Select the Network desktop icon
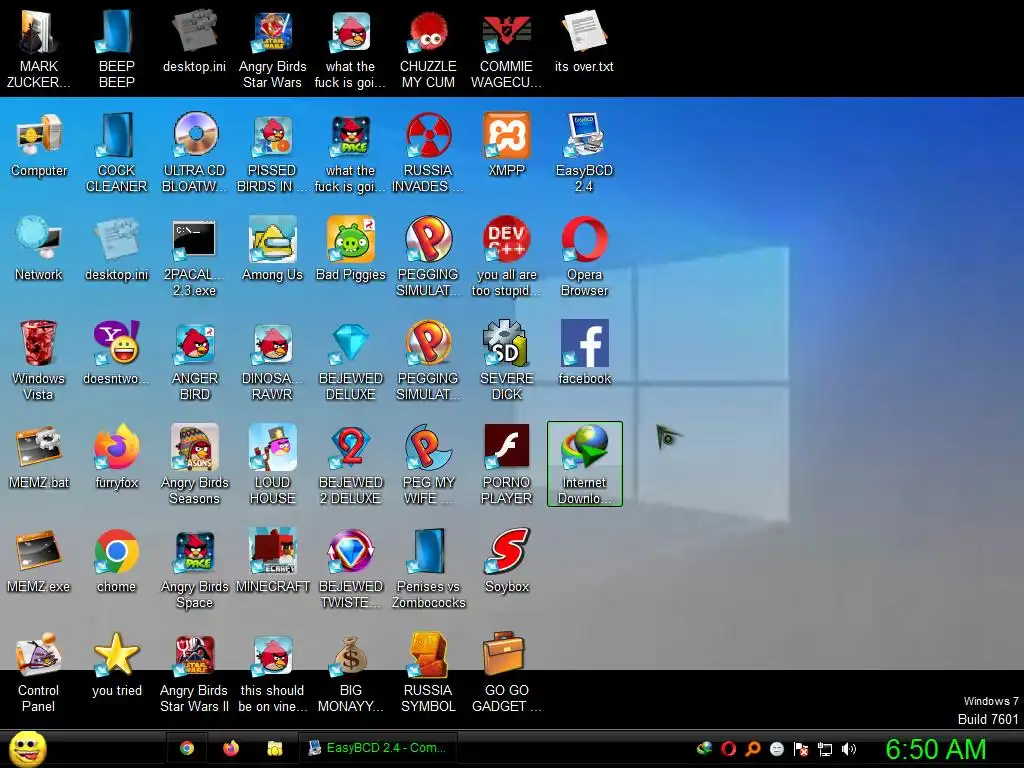 click(x=39, y=249)
